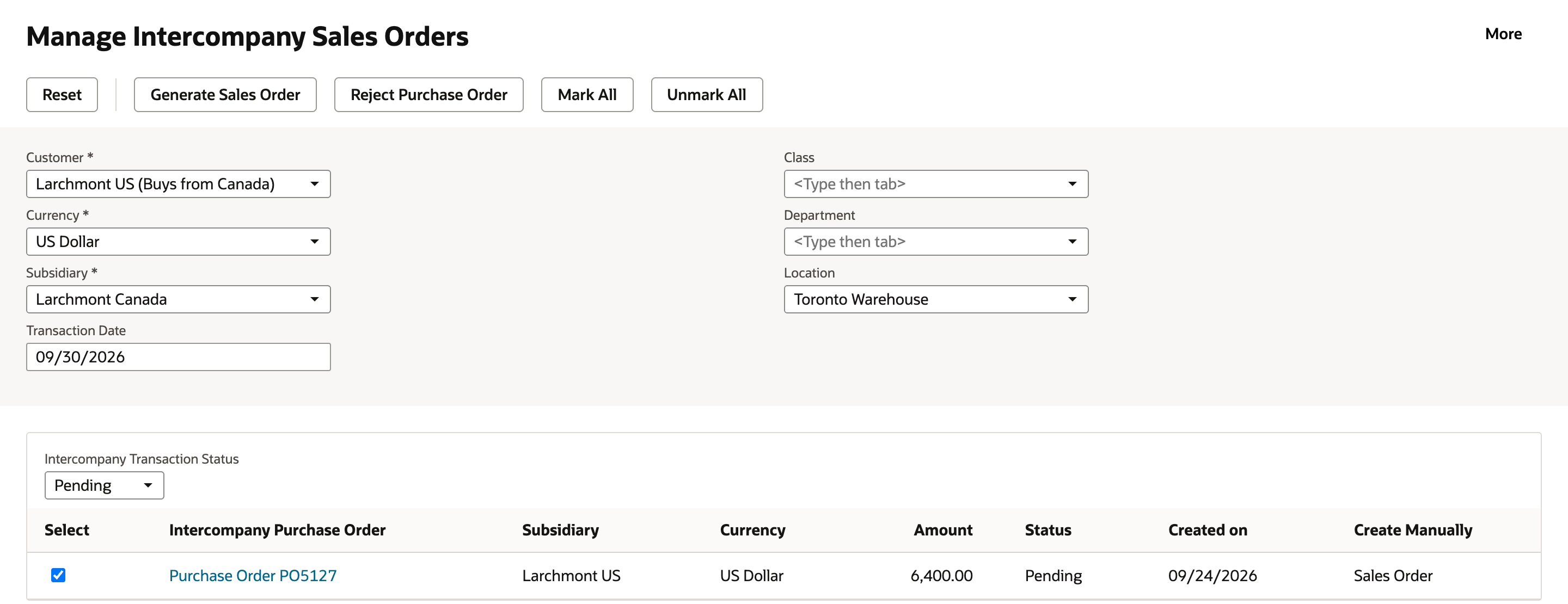The height and width of the screenshot is (604, 1568).
Task: Click the US Dollar cell in PO5127 row
Action: click(x=751, y=575)
